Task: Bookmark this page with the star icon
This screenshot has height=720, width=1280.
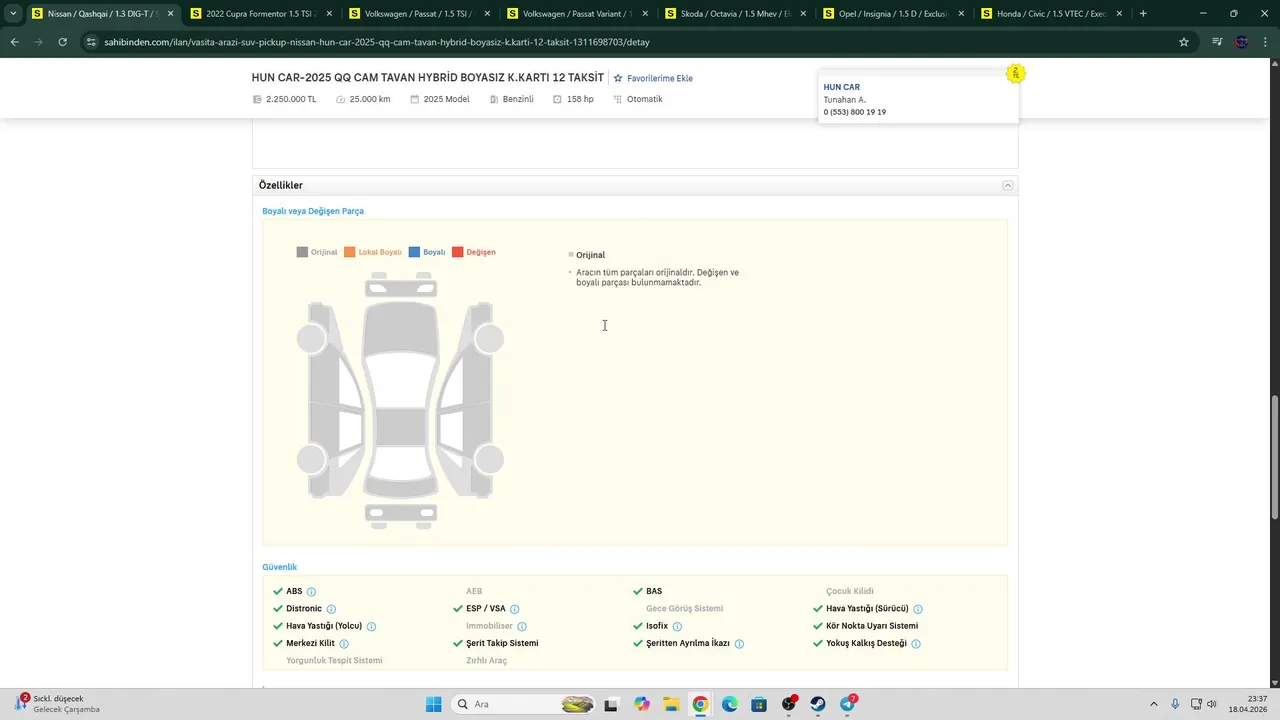Action: [x=1184, y=42]
